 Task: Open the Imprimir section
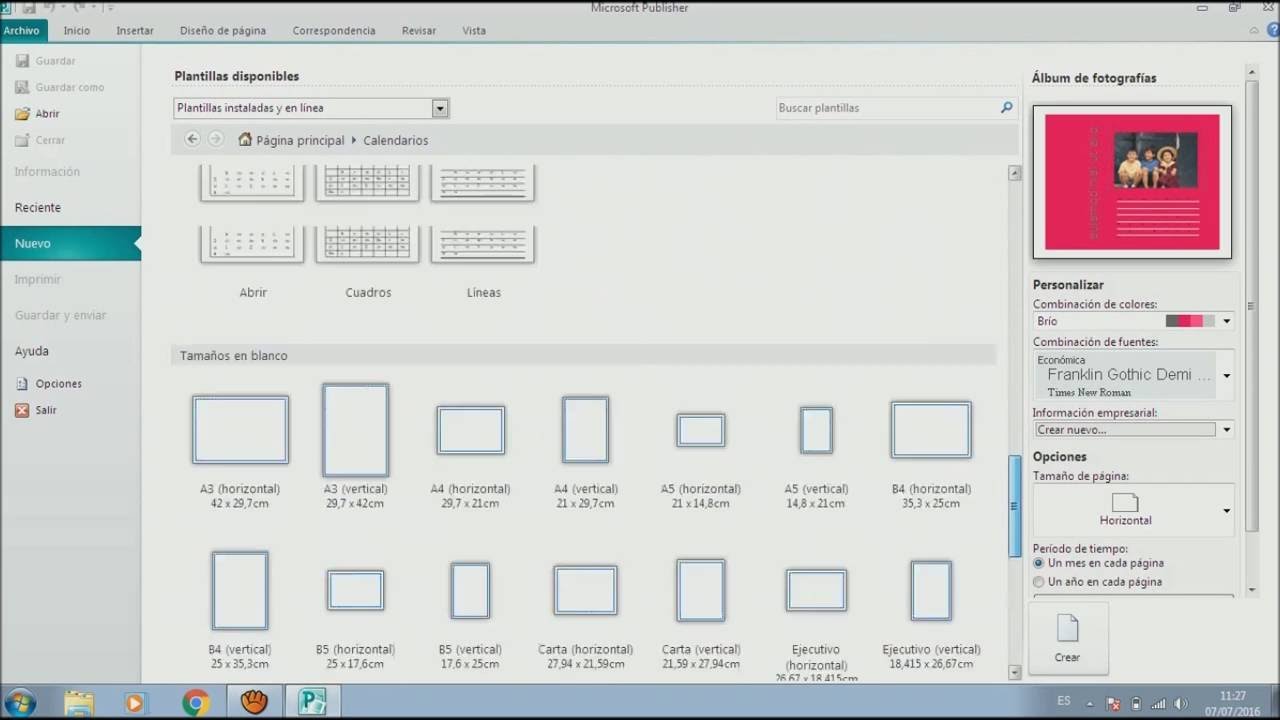click(x=38, y=280)
